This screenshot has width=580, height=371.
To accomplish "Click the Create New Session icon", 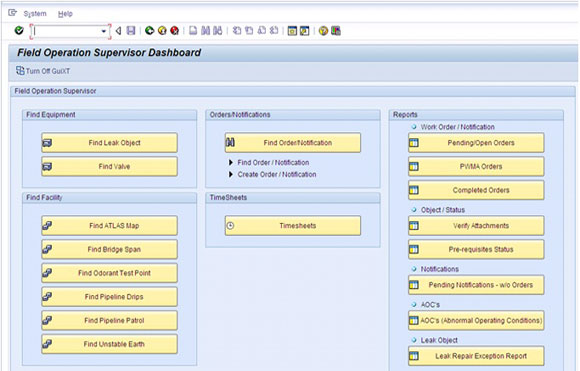I will [292, 31].
